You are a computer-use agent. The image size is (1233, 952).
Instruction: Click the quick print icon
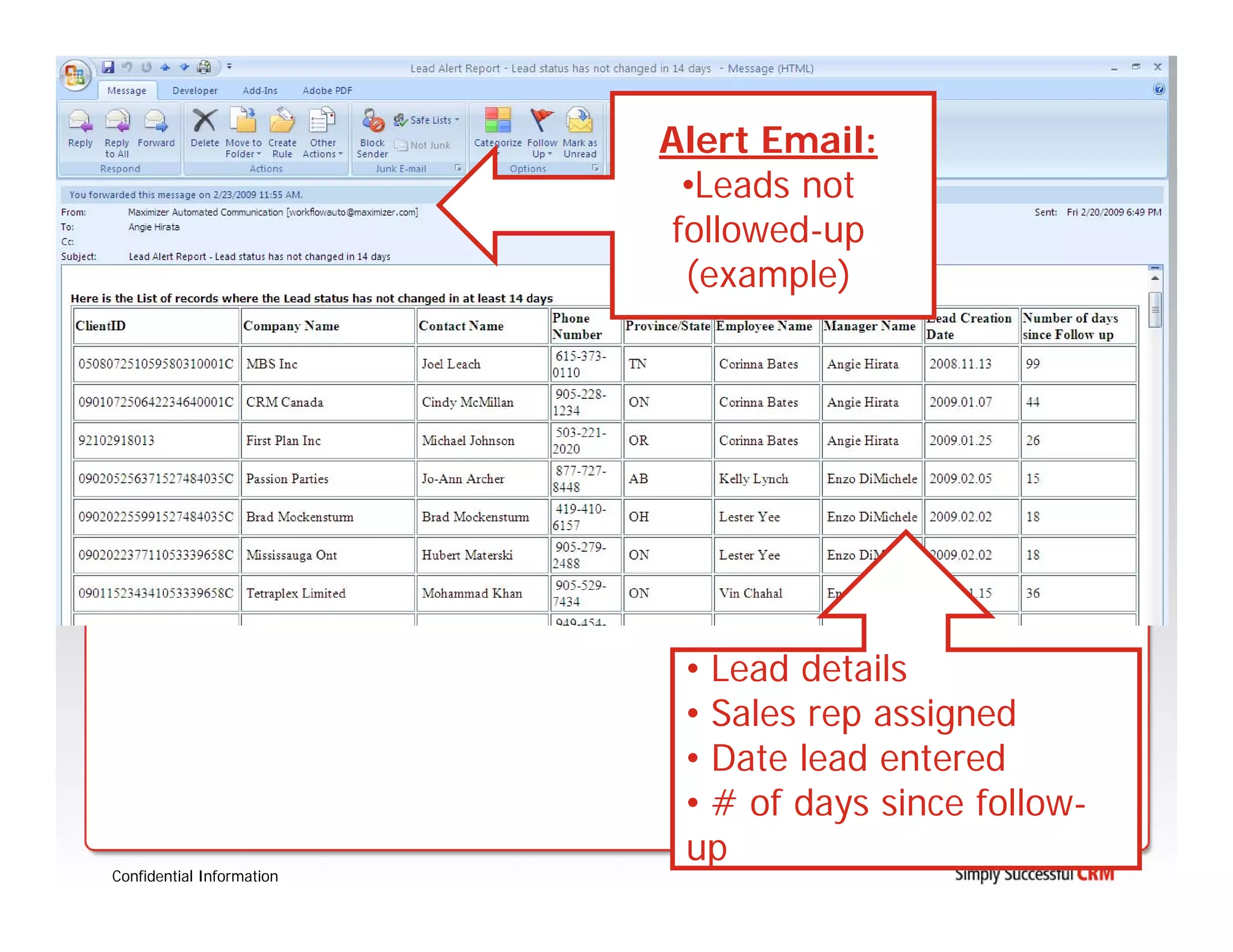(x=205, y=67)
